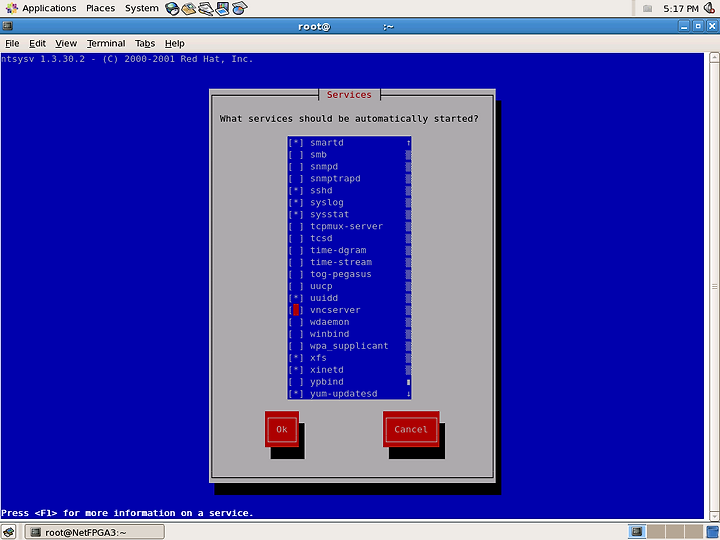Click the gray notification tray icon

pos(647,8)
